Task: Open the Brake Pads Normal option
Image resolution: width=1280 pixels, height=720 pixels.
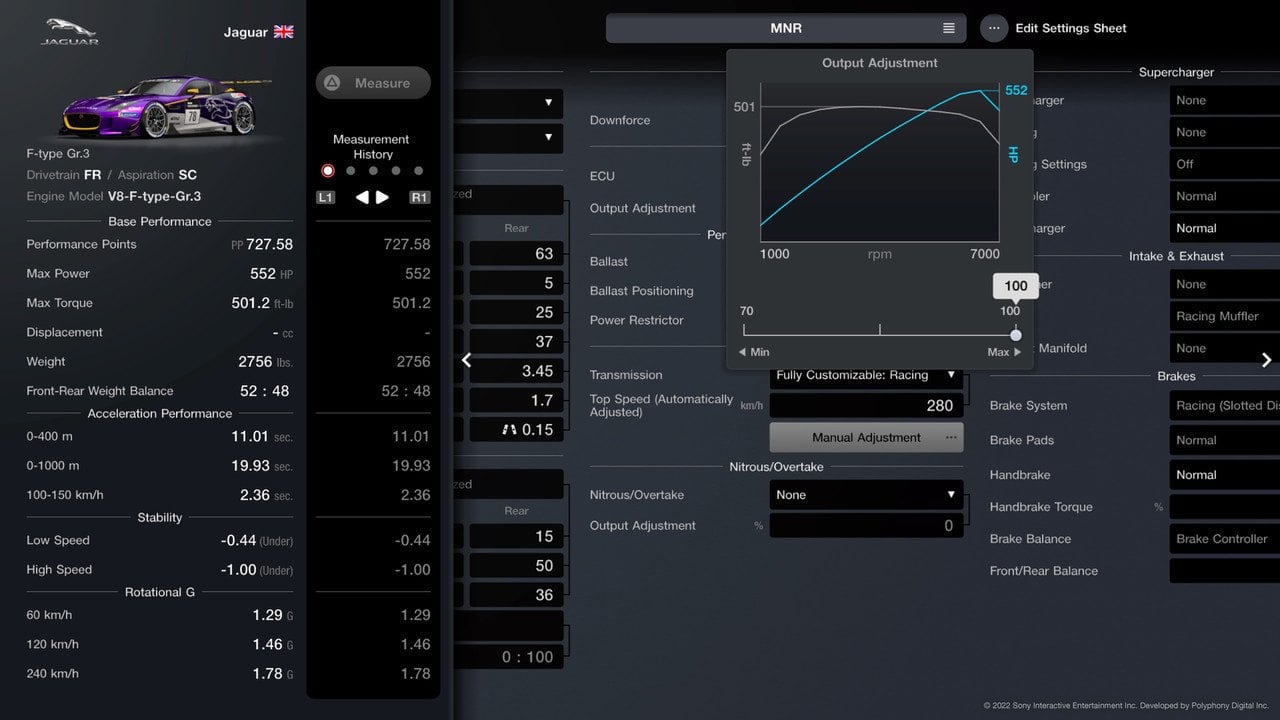Action: 1225,440
